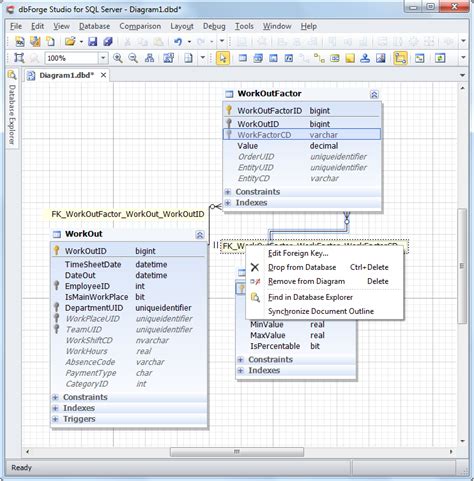Open the Tools menu
Screen dimensions: 474x481
tap(244, 26)
